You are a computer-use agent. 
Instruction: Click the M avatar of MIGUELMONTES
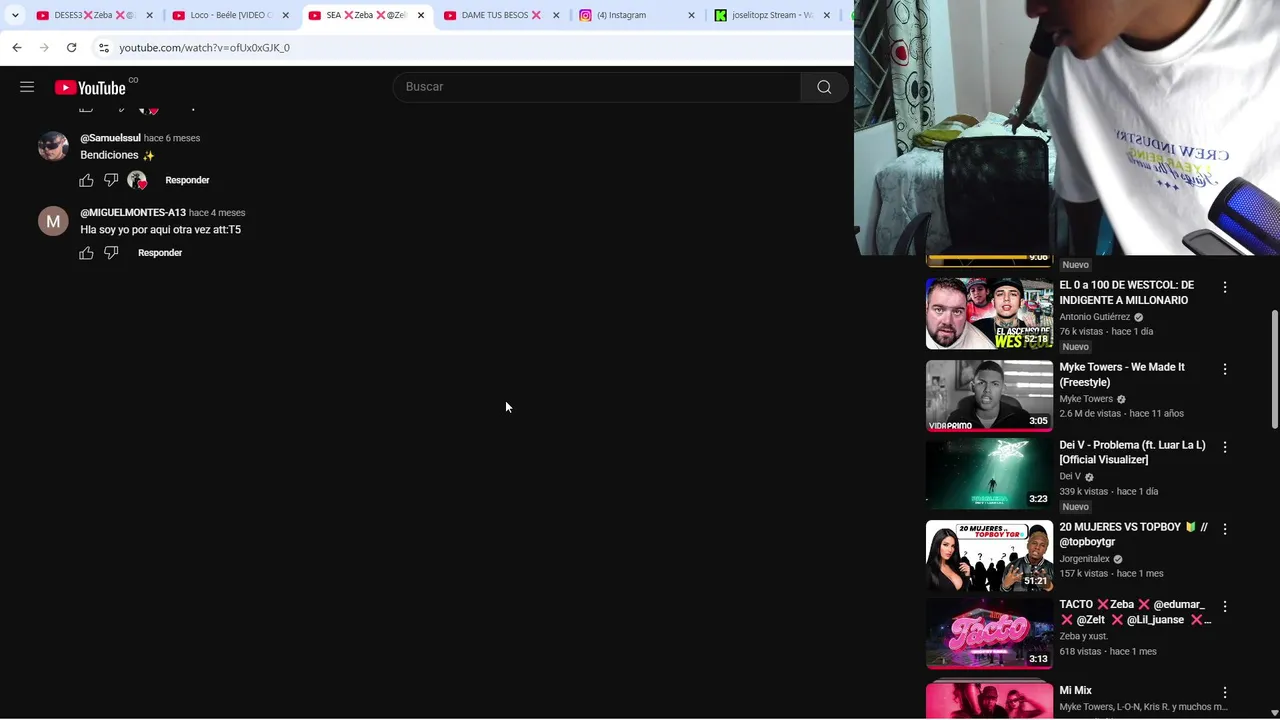click(x=53, y=221)
